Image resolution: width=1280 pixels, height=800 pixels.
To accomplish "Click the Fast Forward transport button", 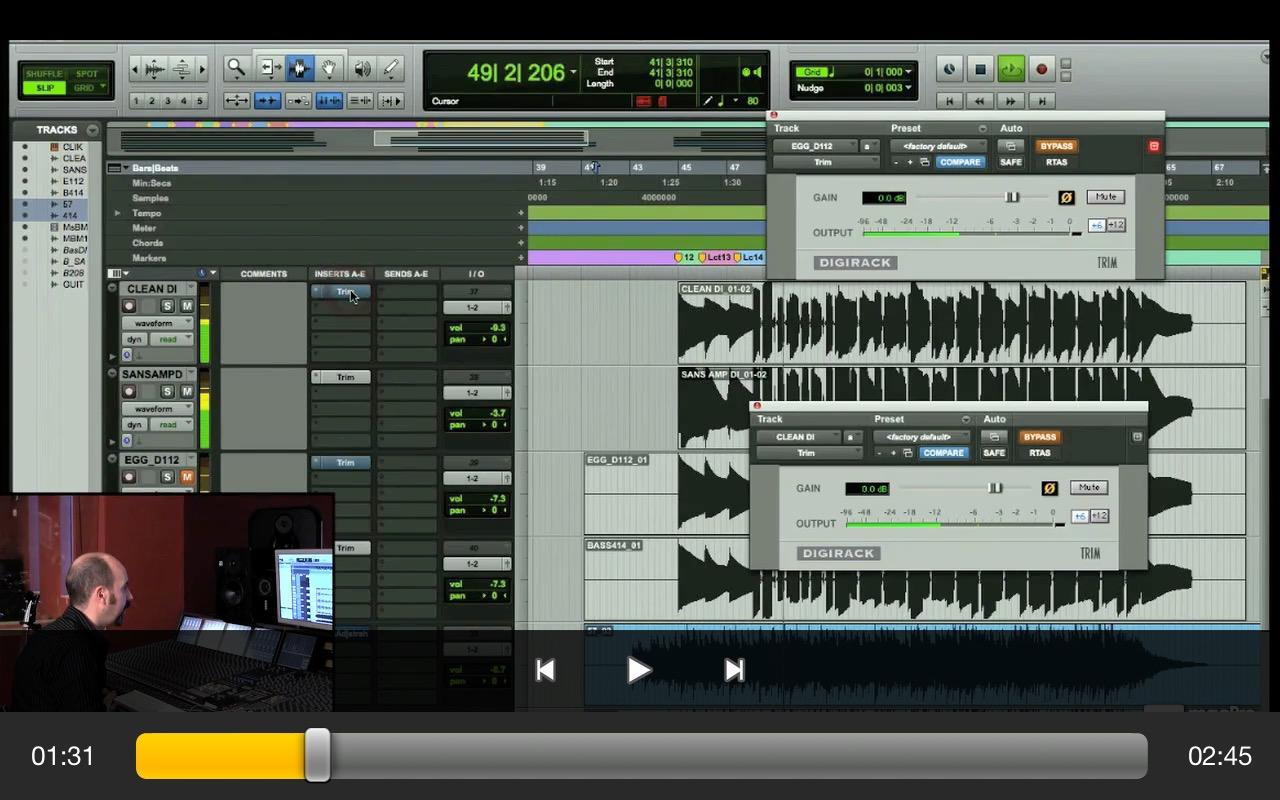I will (x=1011, y=101).
